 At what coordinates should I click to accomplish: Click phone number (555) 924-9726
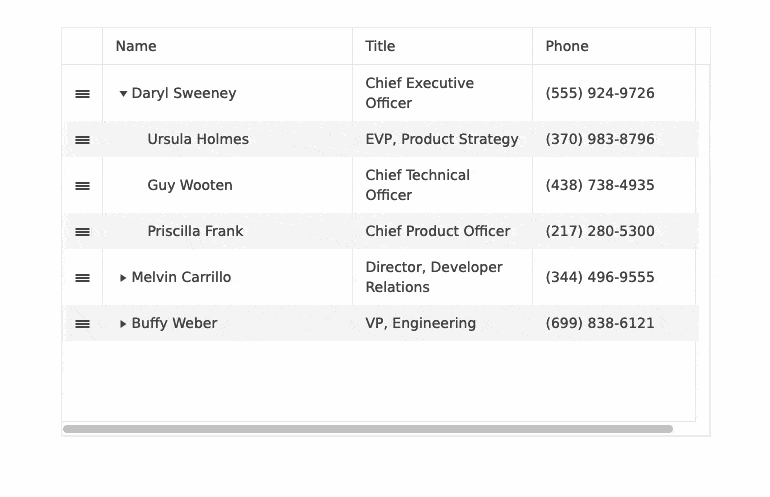(x=600, y=94)
